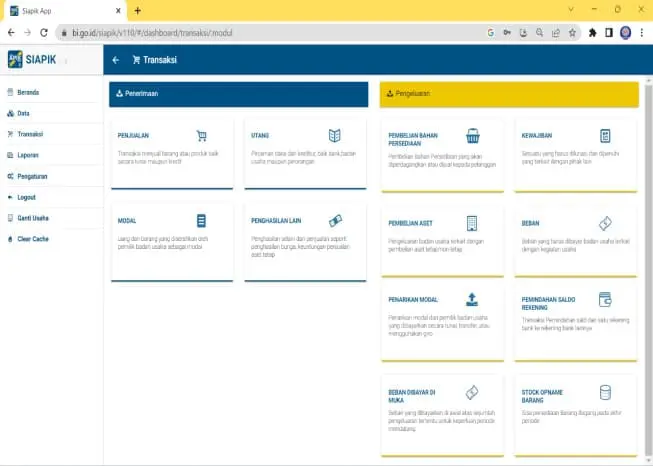653x466 pixels.
Task: Click the shopping cart icon on Penjualan card
Action: (202, 136)
